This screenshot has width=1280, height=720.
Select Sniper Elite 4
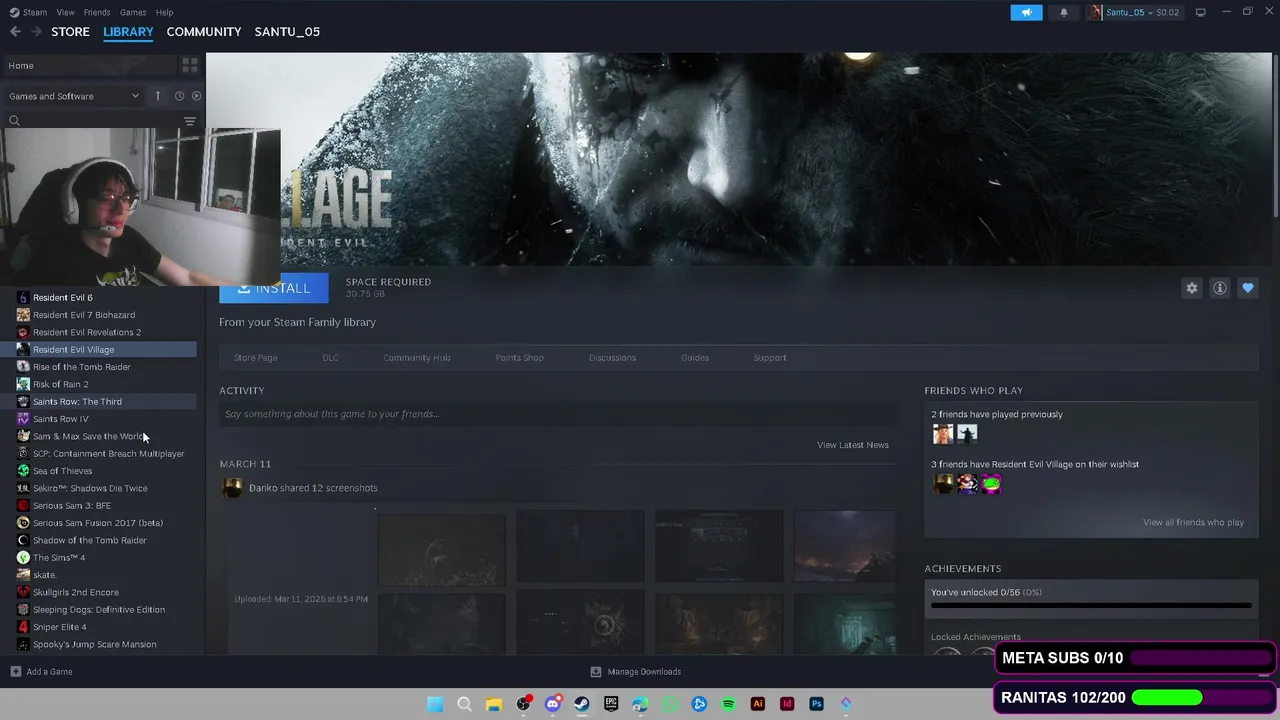[60, 627]
